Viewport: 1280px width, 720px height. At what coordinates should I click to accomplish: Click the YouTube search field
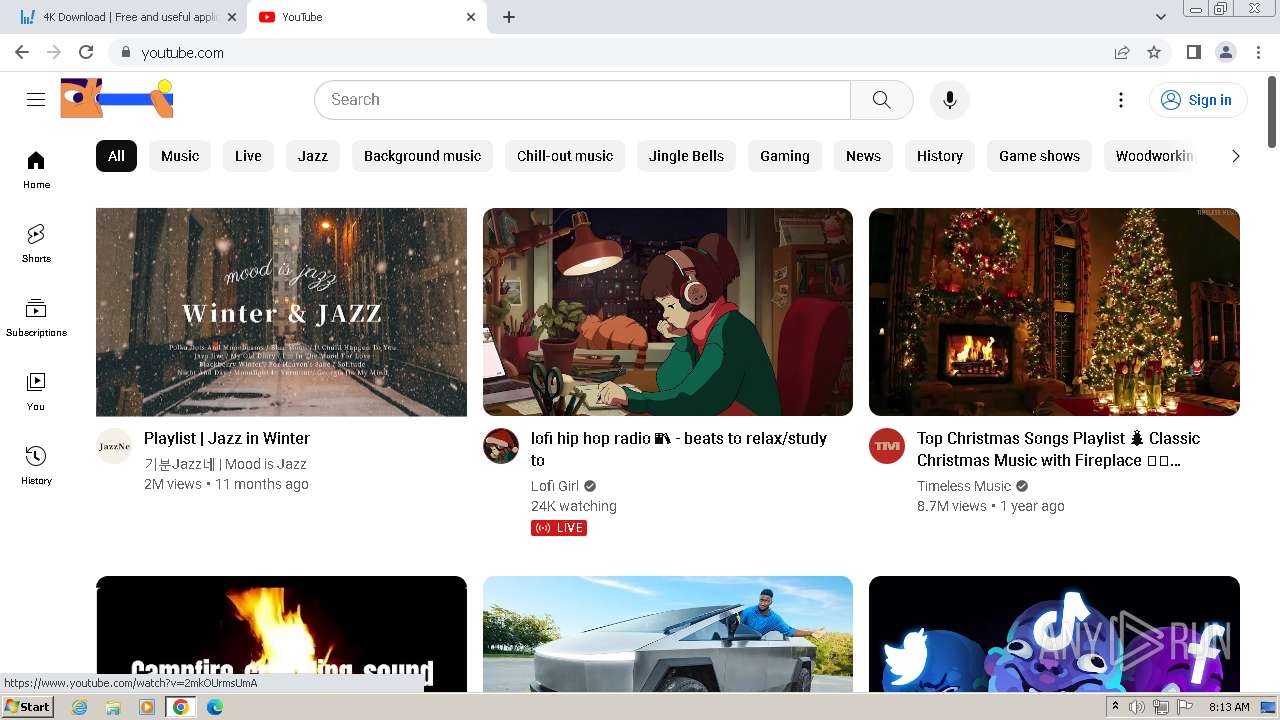[x=582, y=99]
